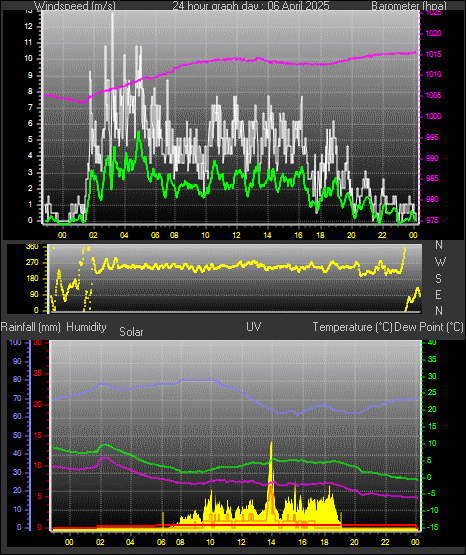
Task: Click the "Windspeed (m/s)" axis title
Action: coord(75,6)
